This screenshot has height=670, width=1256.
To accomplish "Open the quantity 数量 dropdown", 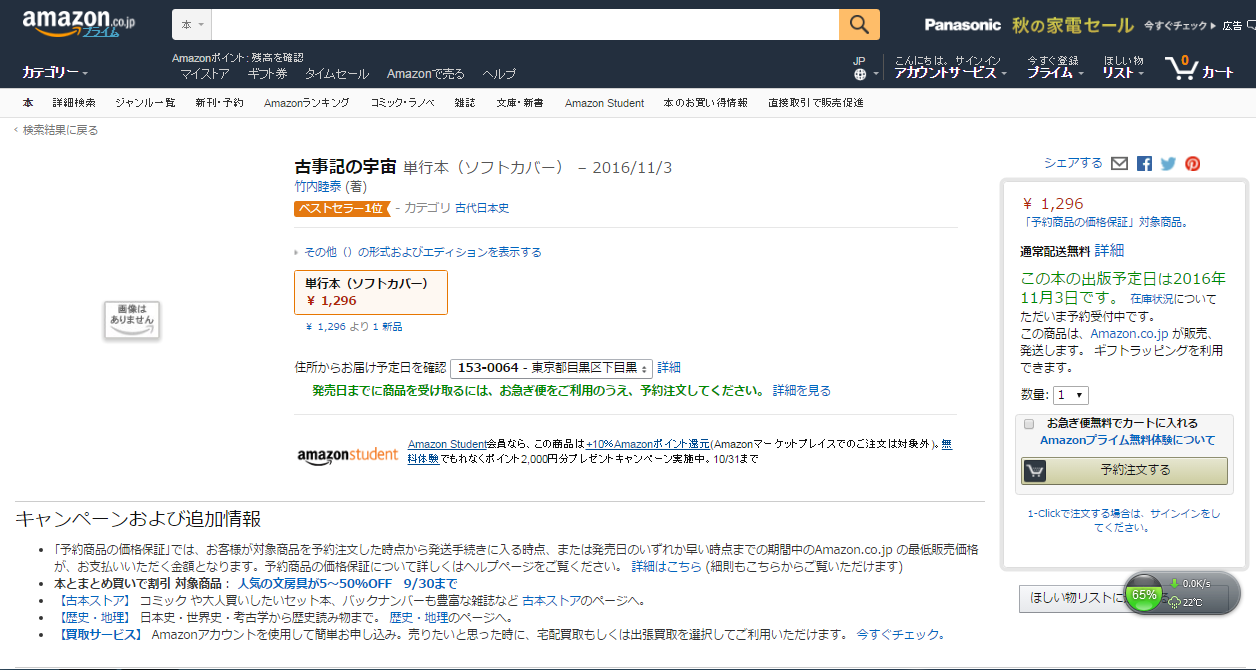I will pos(1071,395).
